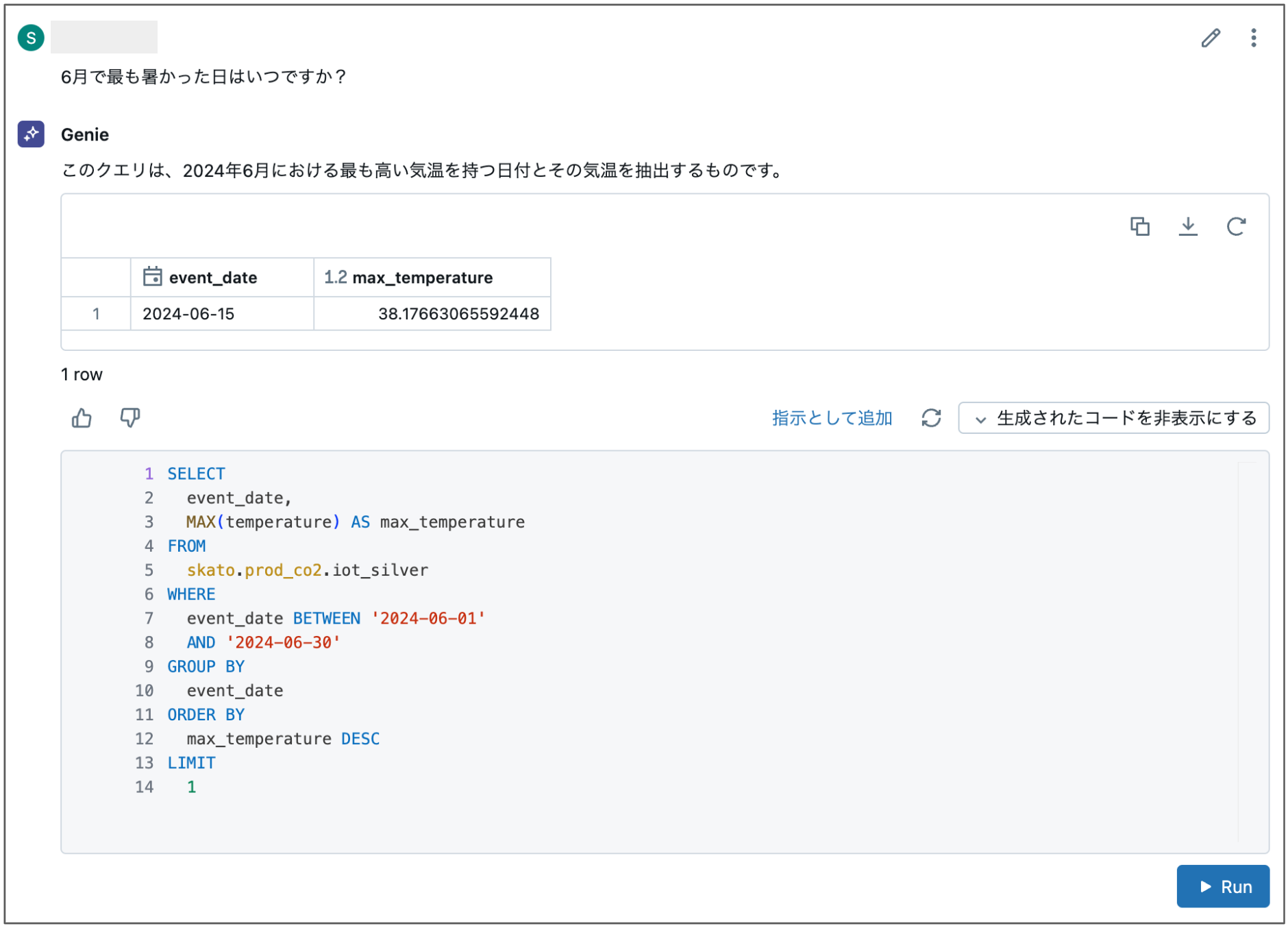Screen dimensions: 1288x928
Task: Click the table name skato.prod_co2.iot_silver
Action: click(307, 570)
